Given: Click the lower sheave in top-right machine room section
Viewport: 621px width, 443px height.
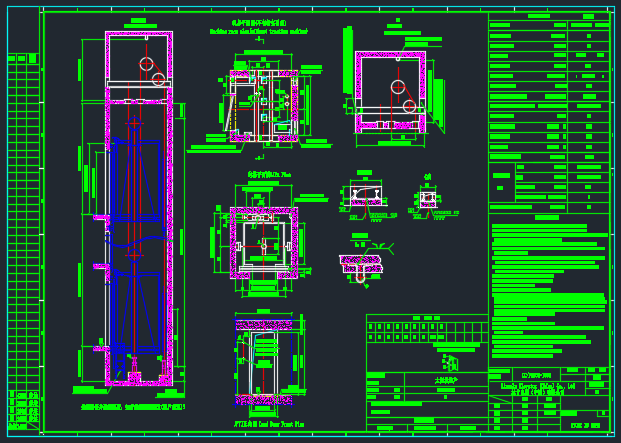Looking at the screenshot, I should click(409, 106).
